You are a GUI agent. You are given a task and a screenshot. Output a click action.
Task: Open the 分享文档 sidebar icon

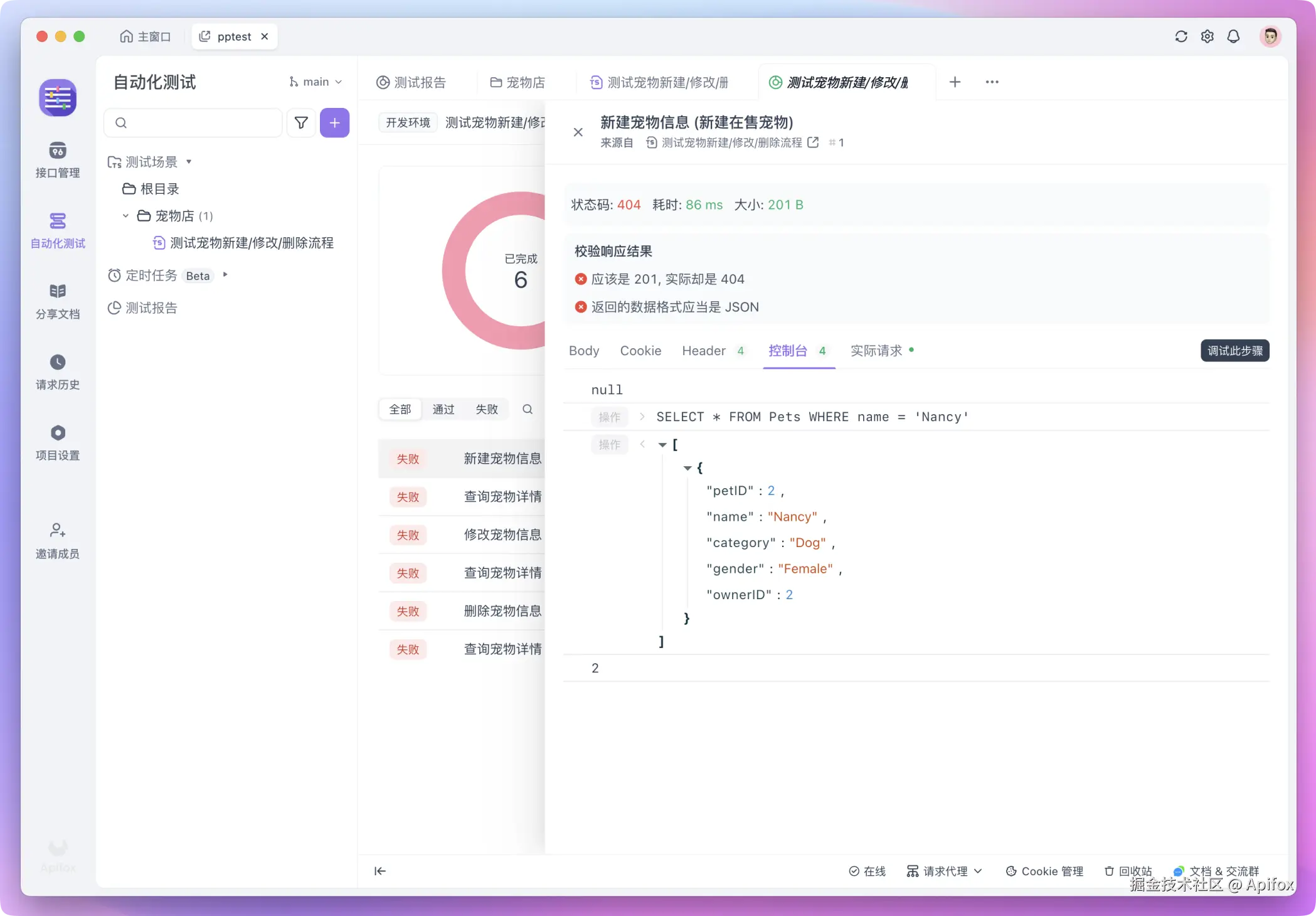57,292
